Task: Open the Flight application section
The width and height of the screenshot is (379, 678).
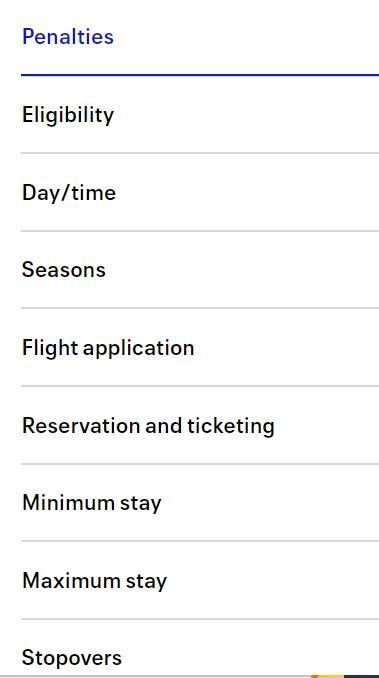Action: coord(200,348)
